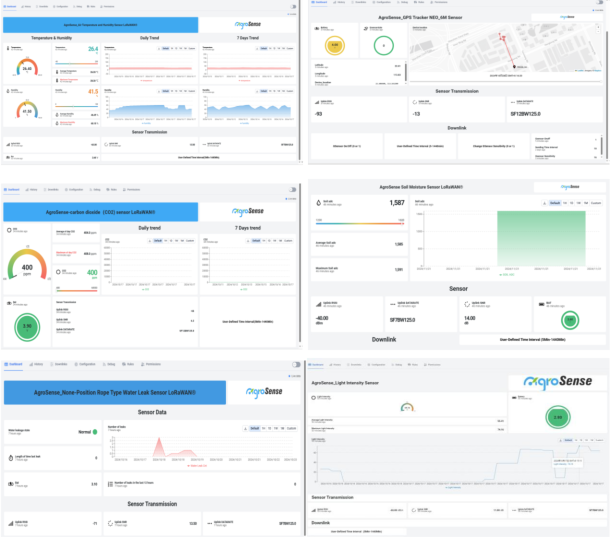Open the Permissions tab in the CO2 sensor panel
This screenshot has width=613, height=537.
point(131,190)
